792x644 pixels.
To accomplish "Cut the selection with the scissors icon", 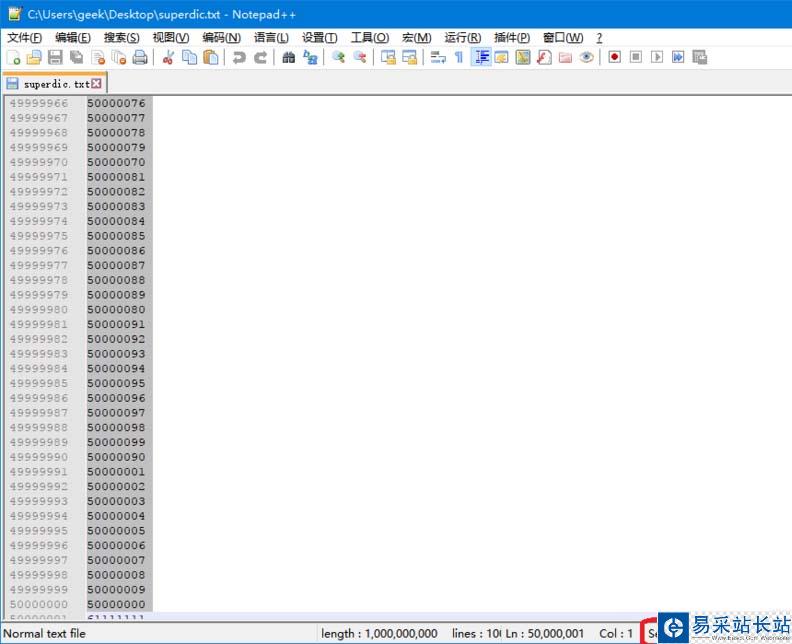I will click(168, 58).
